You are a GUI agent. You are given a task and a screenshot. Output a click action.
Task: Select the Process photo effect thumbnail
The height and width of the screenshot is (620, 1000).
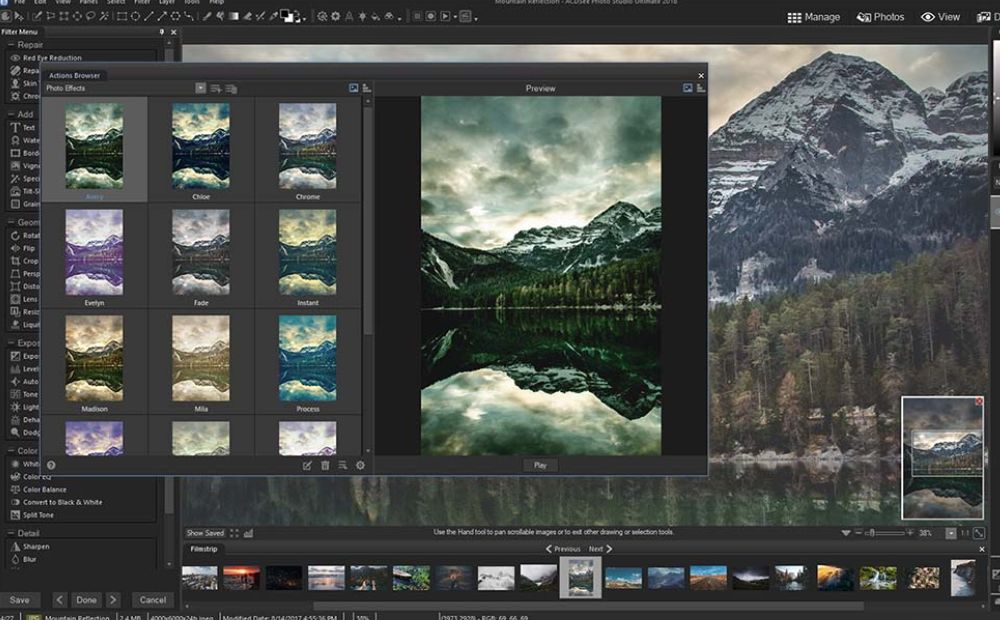coord(307,358)
